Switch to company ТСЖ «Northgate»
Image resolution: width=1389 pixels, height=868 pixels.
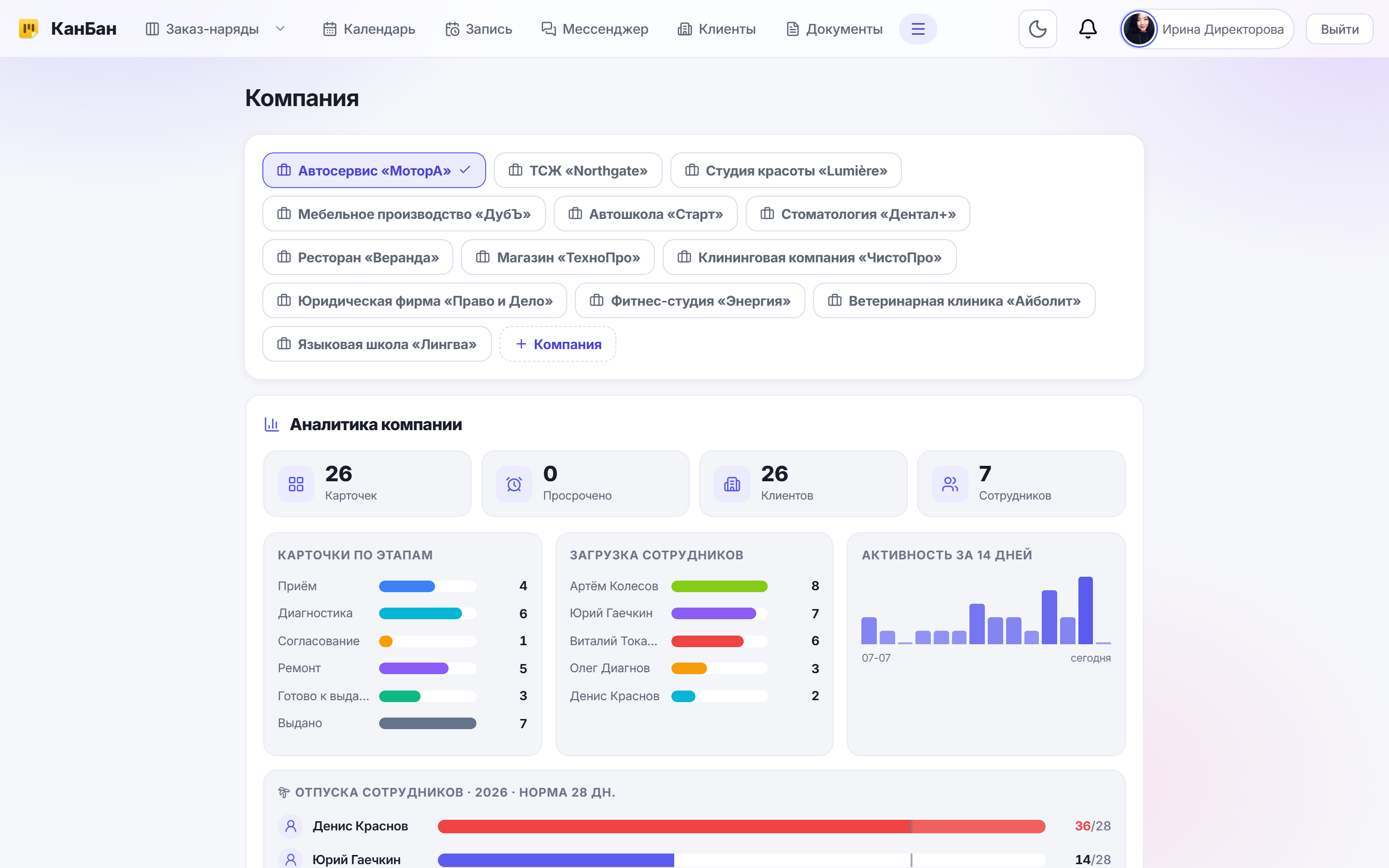pos(578,171)
